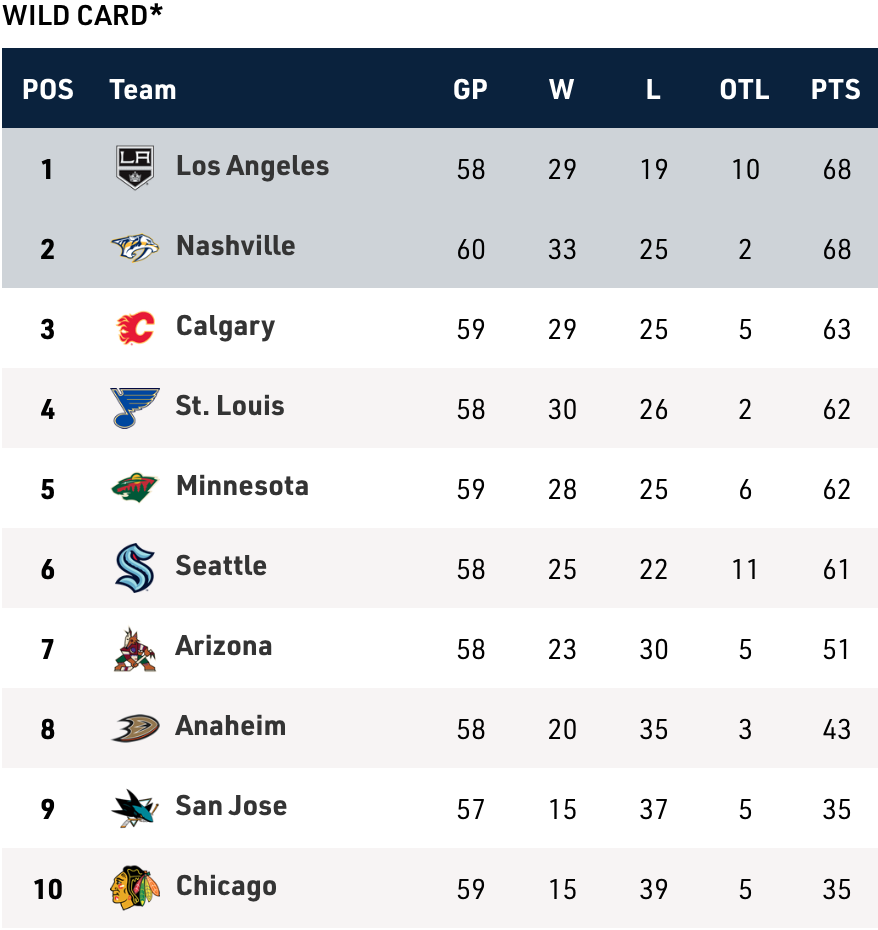Click the Calgary Flames logo
Screen dimensions: 878x930
tap(135, 328)
